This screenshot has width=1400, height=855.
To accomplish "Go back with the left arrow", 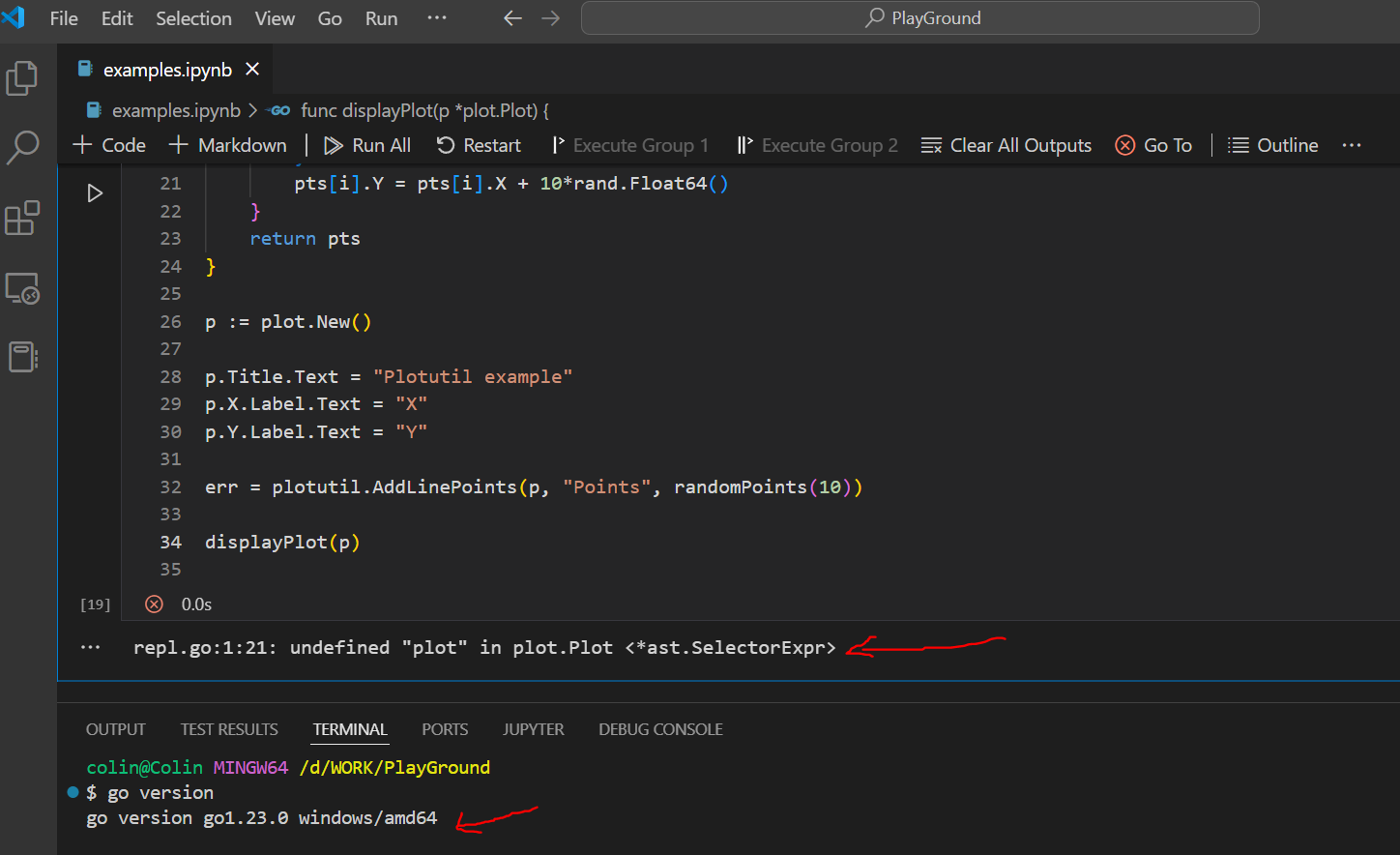I will 513,18.
